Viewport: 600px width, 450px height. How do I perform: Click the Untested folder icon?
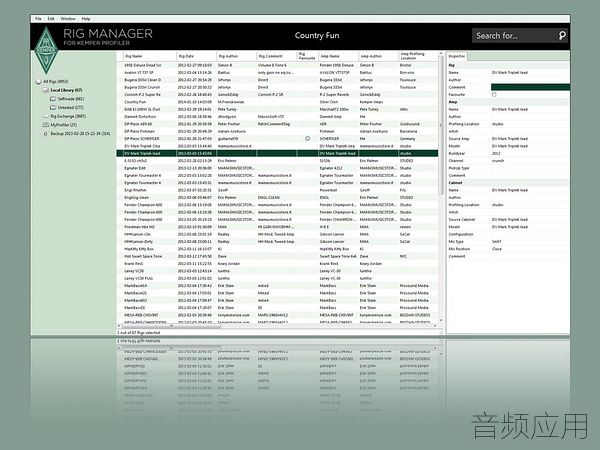(x=53, y=108)
